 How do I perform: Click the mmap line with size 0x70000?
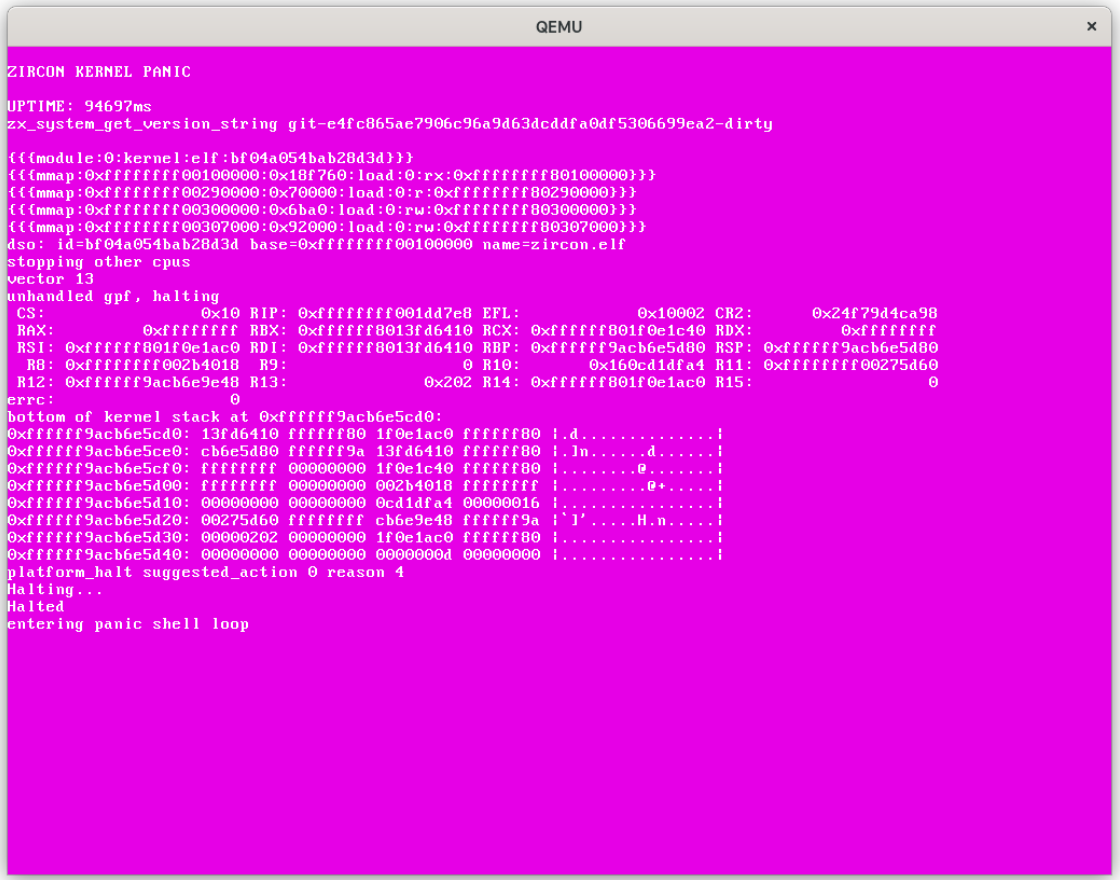(322, 193)
